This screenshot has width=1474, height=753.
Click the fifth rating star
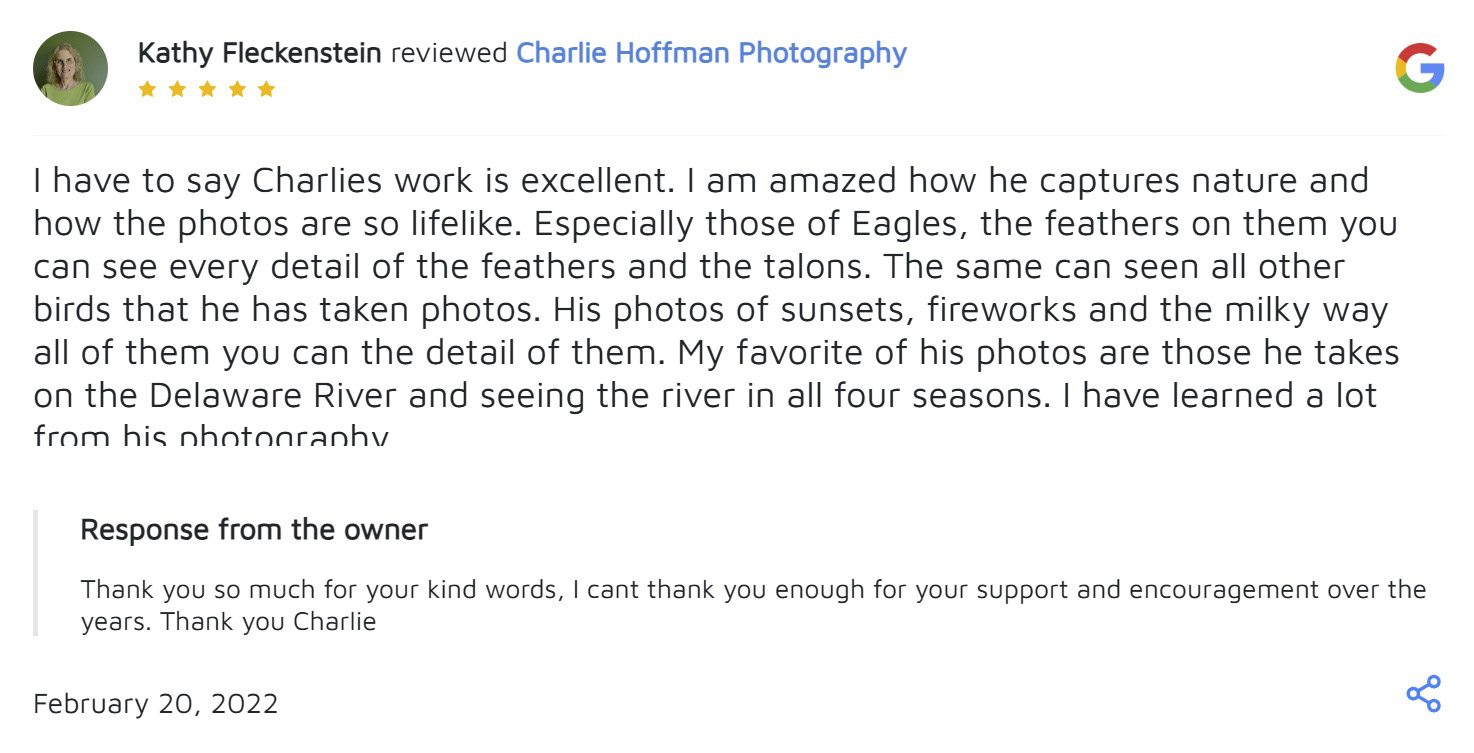(x=266, y=89)
